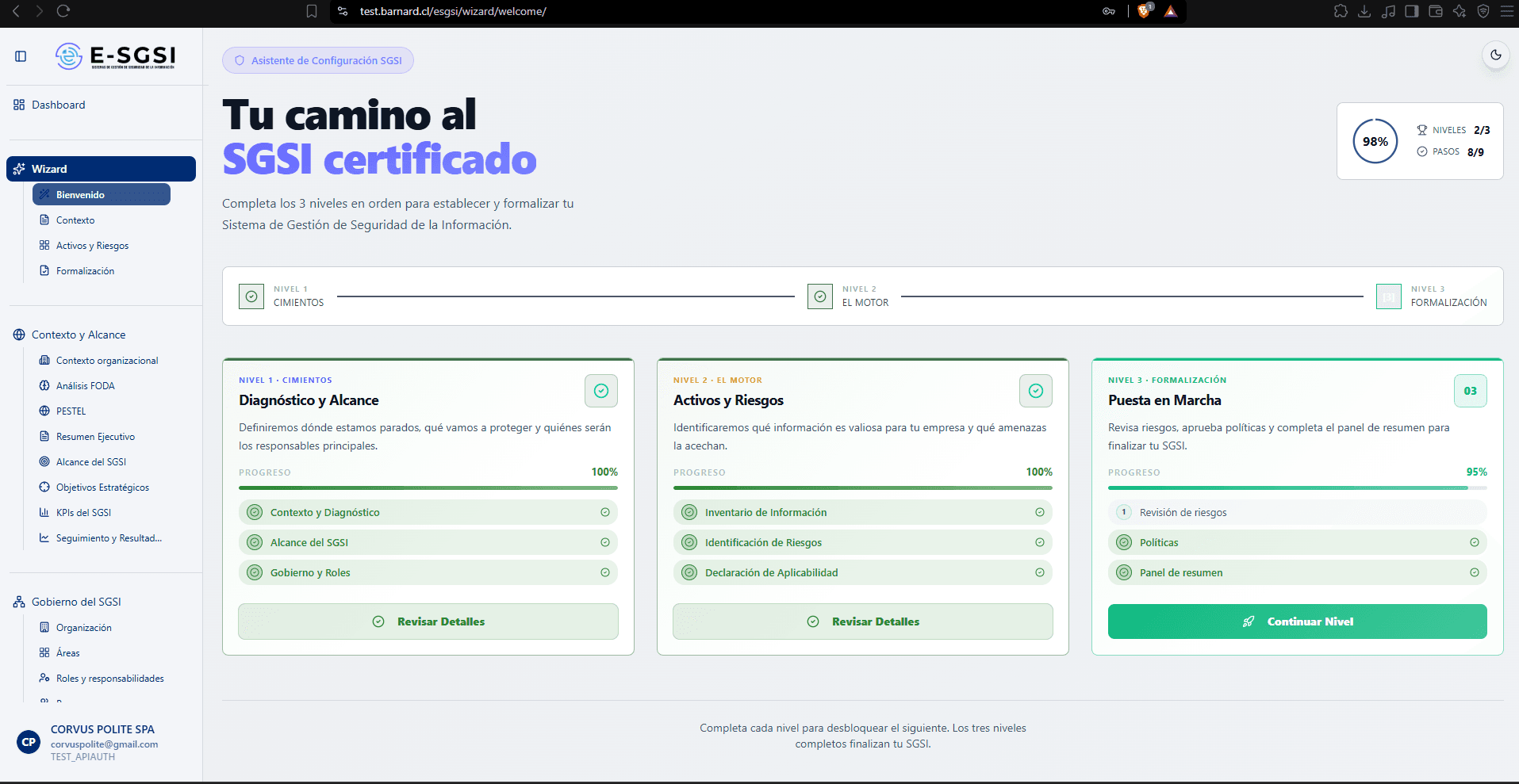Click the Puesta en Marcha 95% progress bar
The width and height of the screenshot is (1519, 784).
point(1298,488)
